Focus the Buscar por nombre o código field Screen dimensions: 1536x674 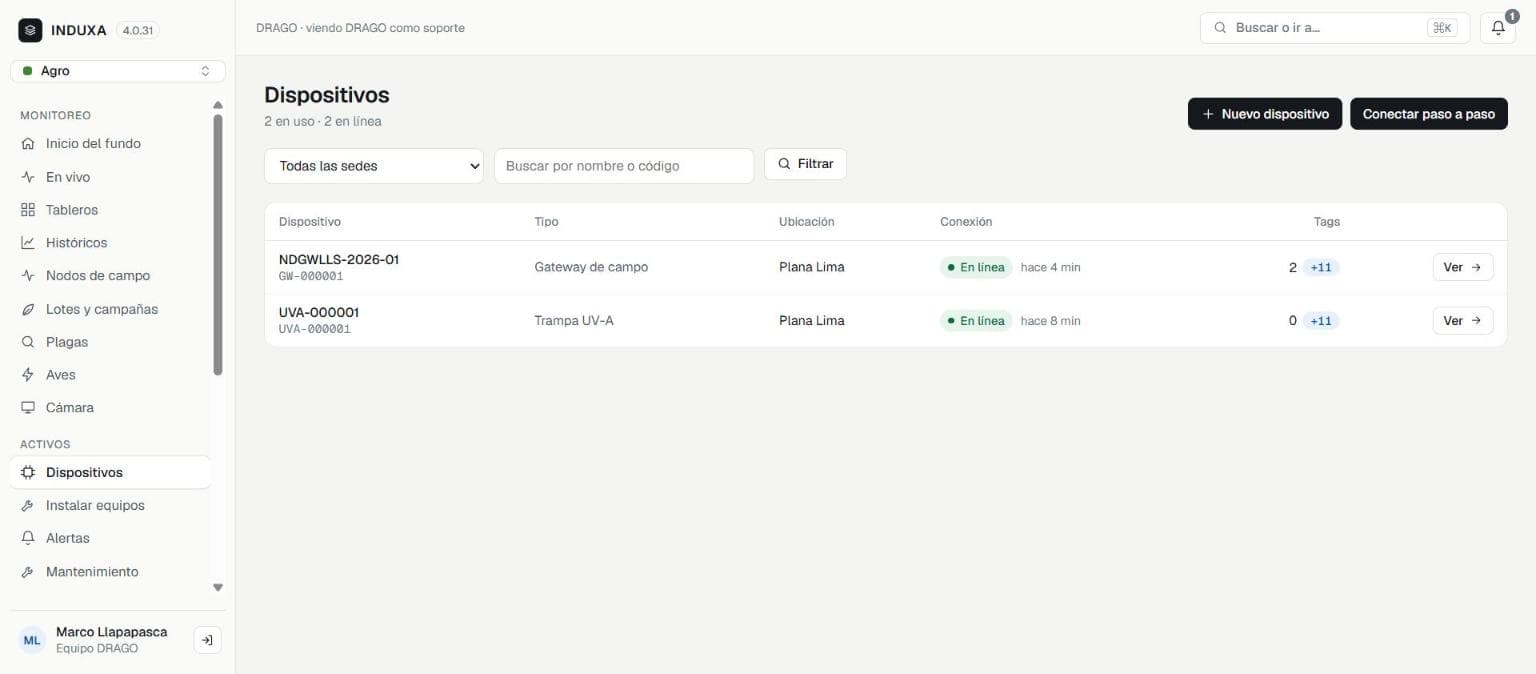tap(624, 166)
